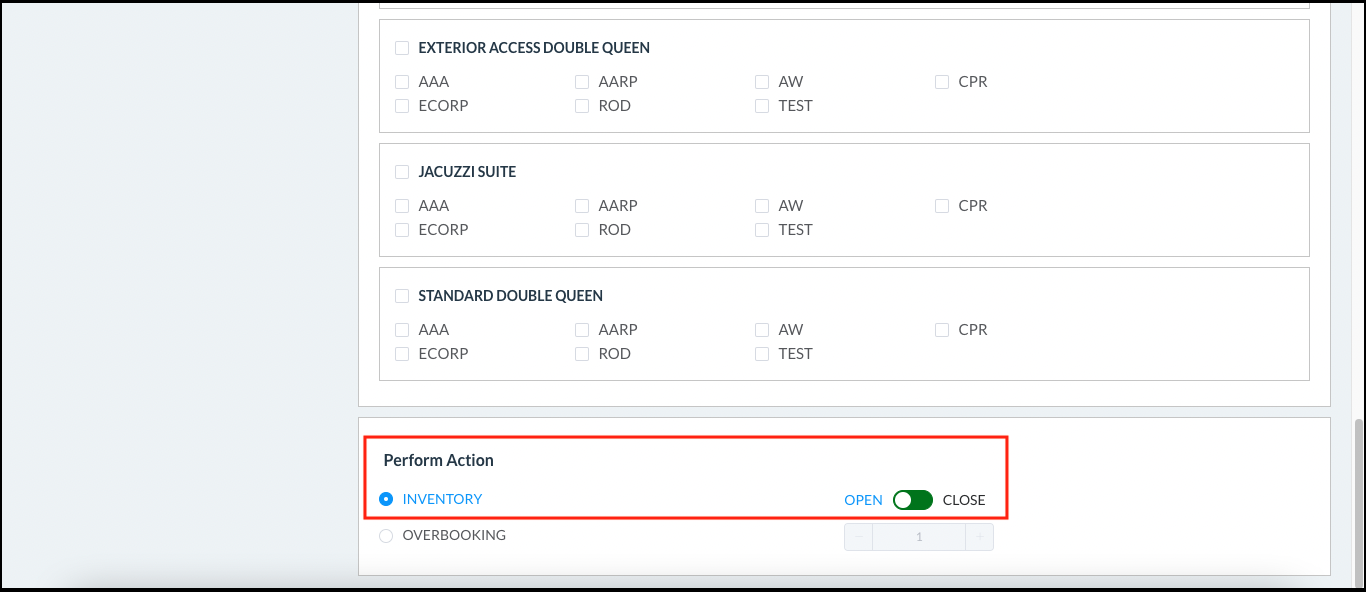This screenshot has width=1366, height=592.
Task: Check TEST under EXTERIOR ACCESS DOUBLE QUEEN
Action: point(762,105)
